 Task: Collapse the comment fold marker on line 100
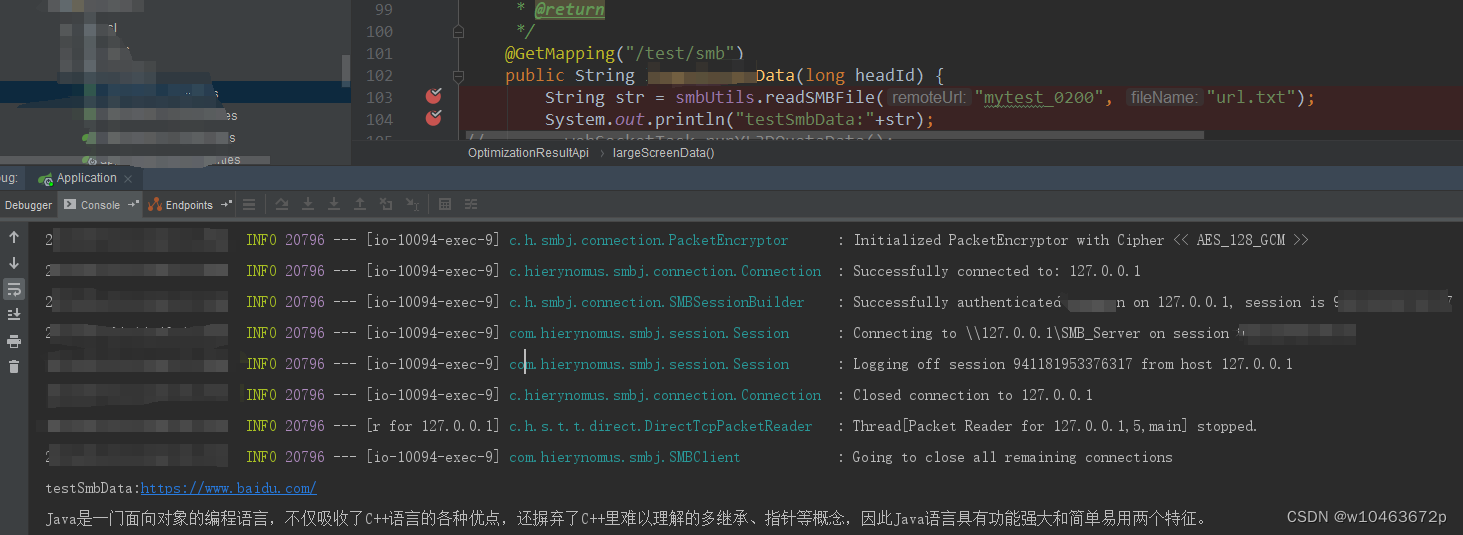point(458,32)
